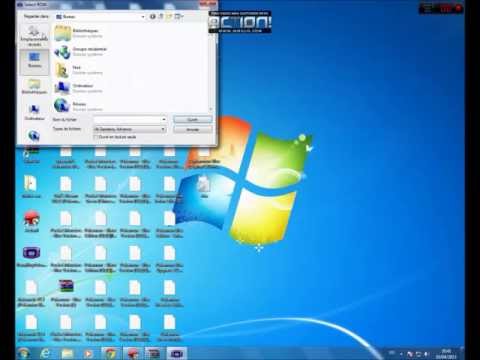Go back using the dialog's back arrow icon

[152, 16]
